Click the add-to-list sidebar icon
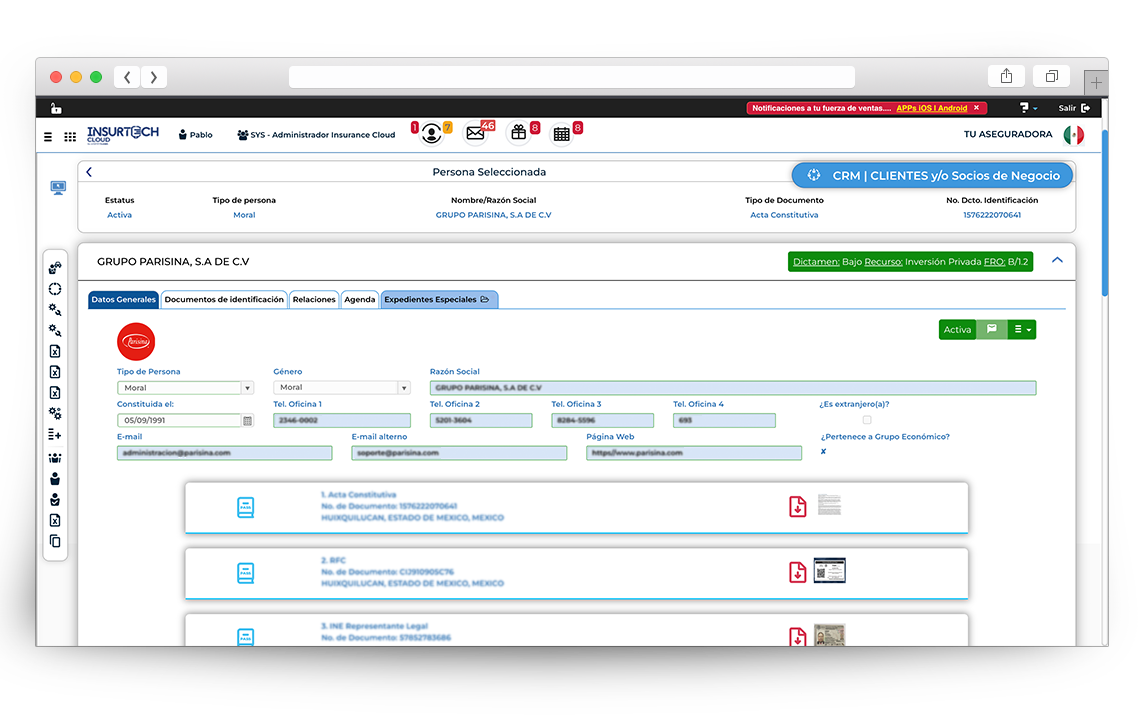The height and width of the screenshot is (715, 1138). pyautogui.click(x=55, y=434)
